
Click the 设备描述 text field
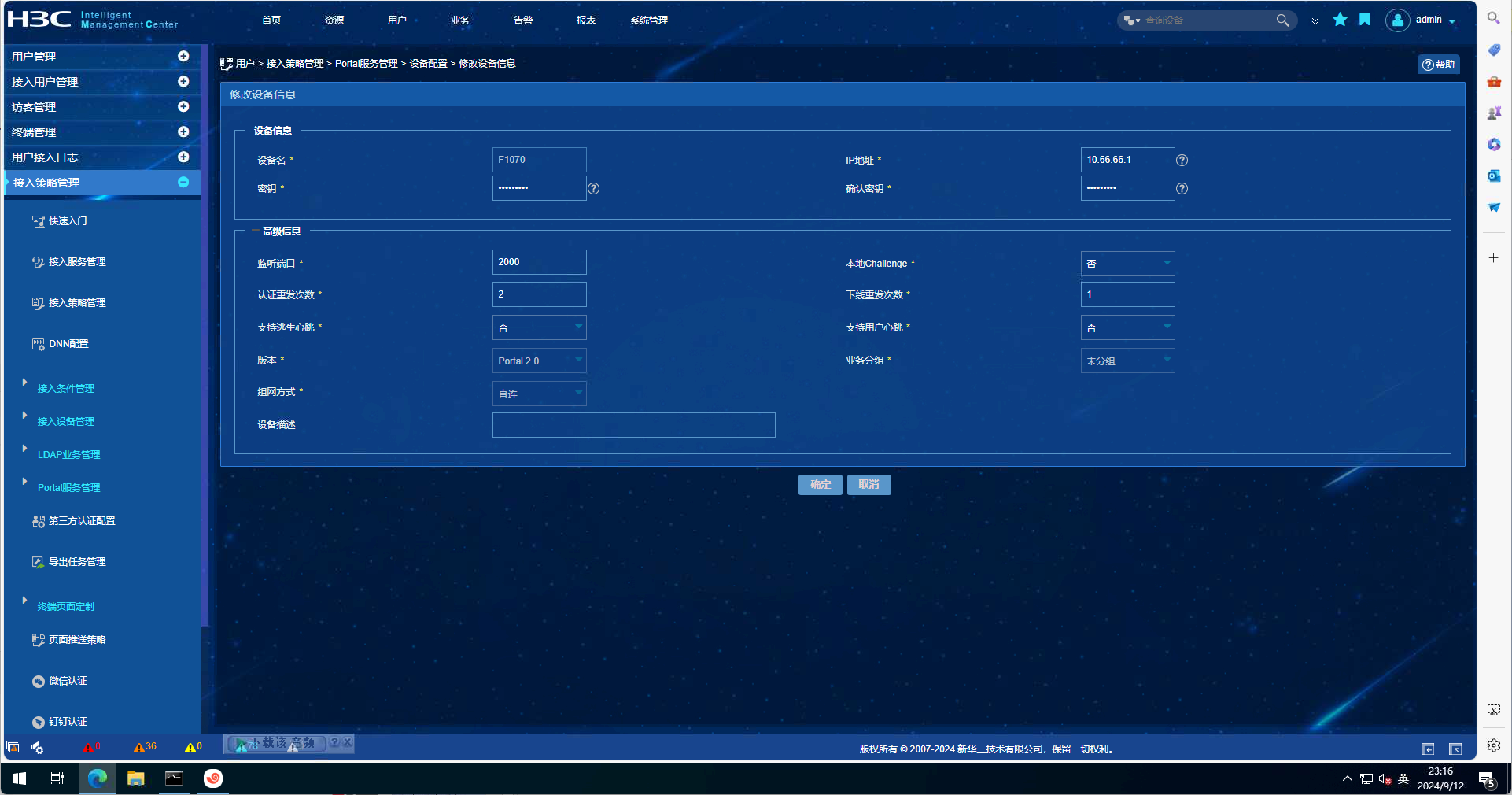(634, 425)
